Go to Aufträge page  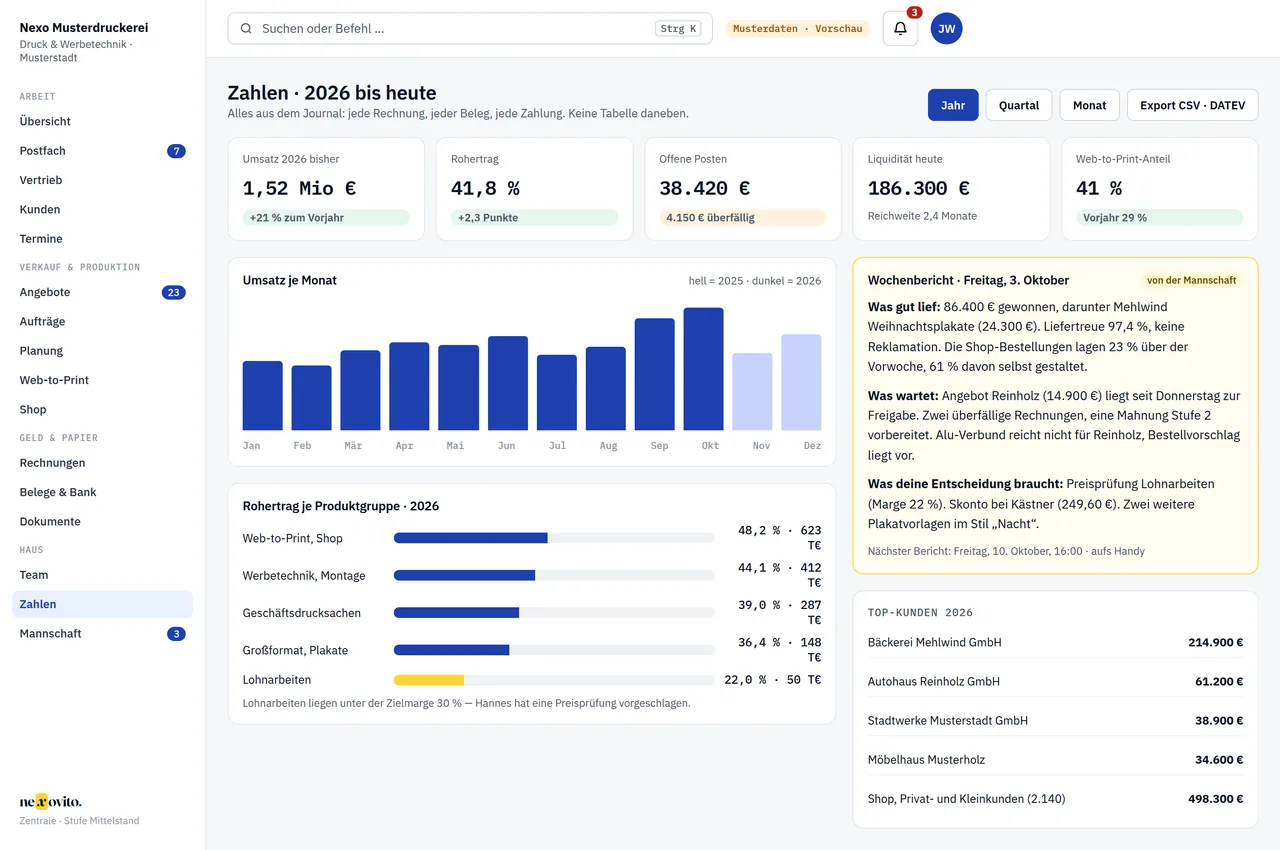102,321
